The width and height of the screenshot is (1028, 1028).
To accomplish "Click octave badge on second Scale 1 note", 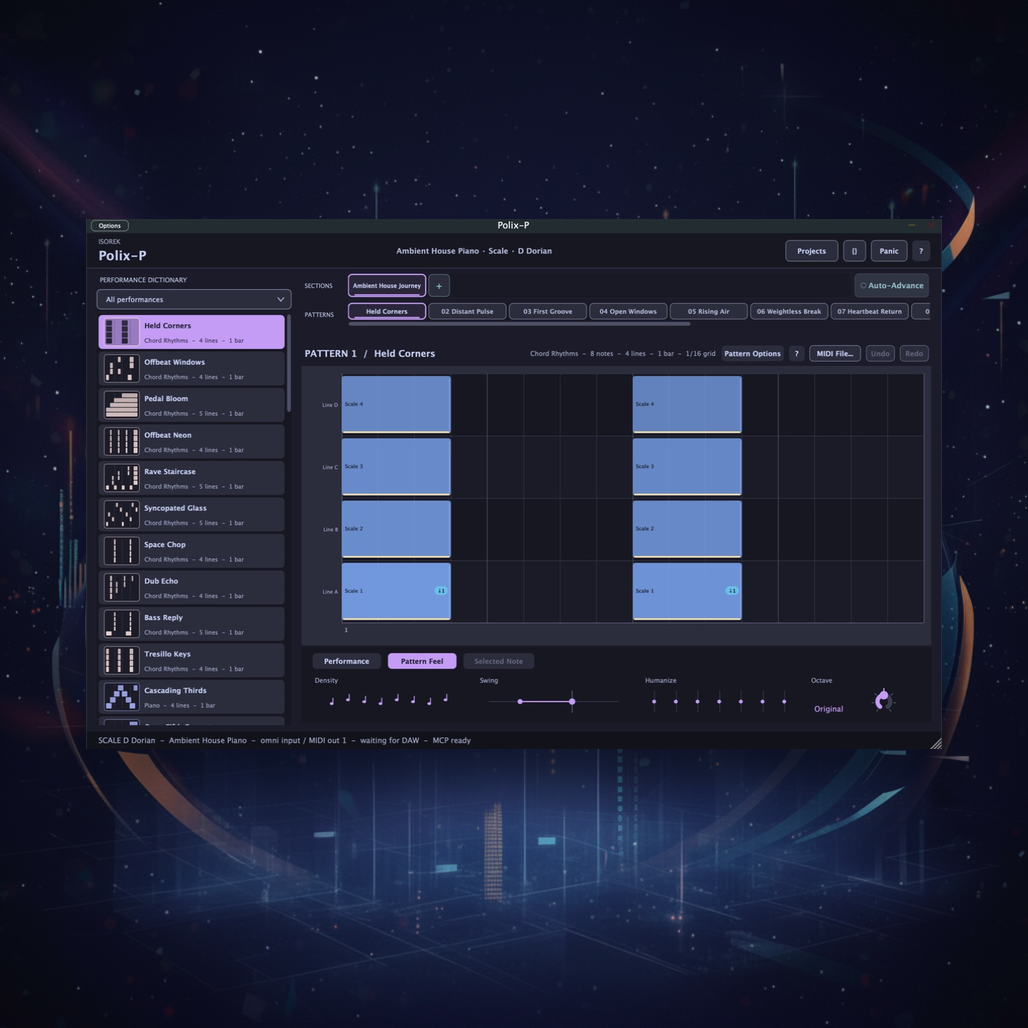I will click(x=732, y=591).
